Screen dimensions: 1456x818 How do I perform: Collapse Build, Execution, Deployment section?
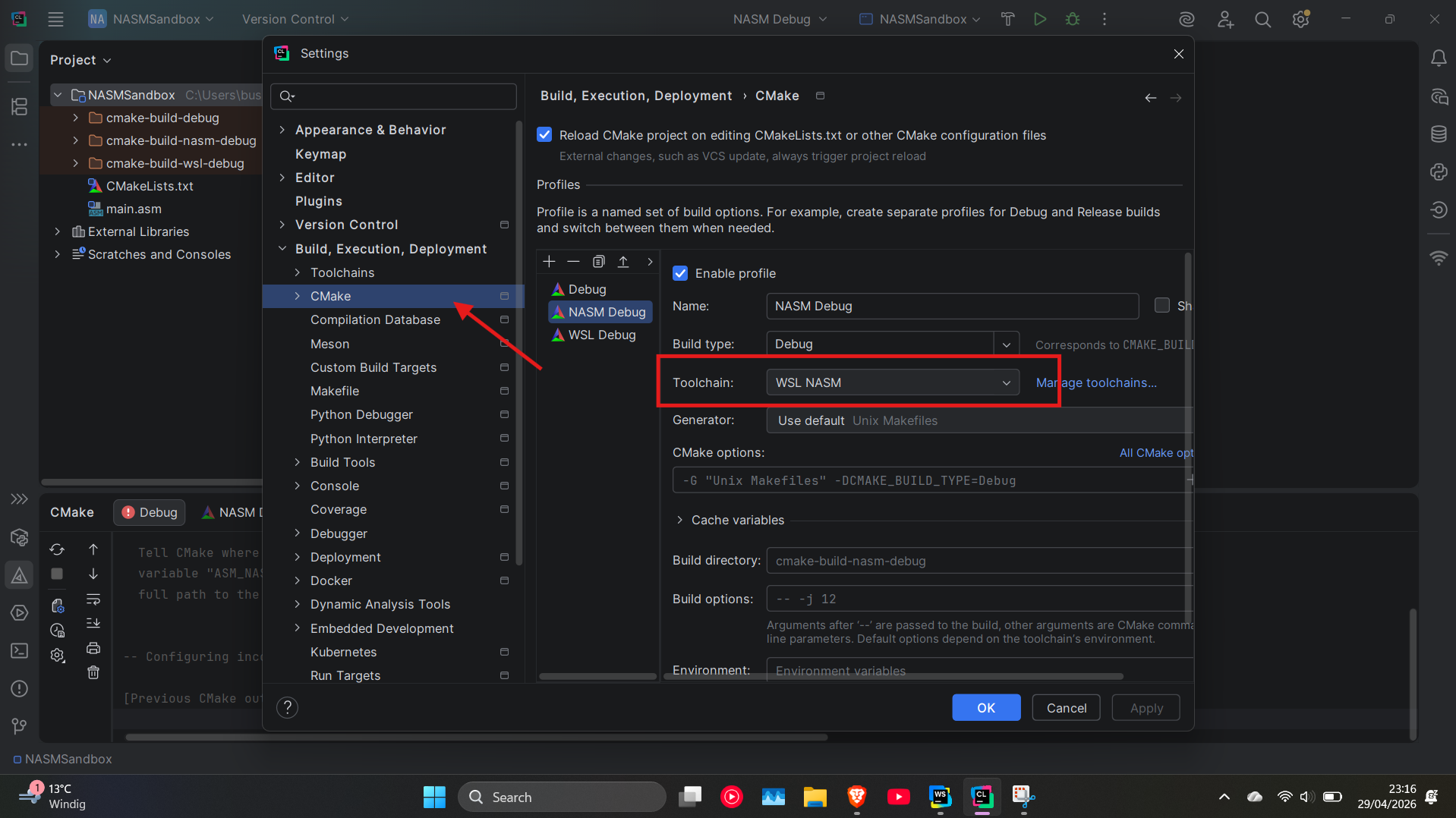coord(282,249)
